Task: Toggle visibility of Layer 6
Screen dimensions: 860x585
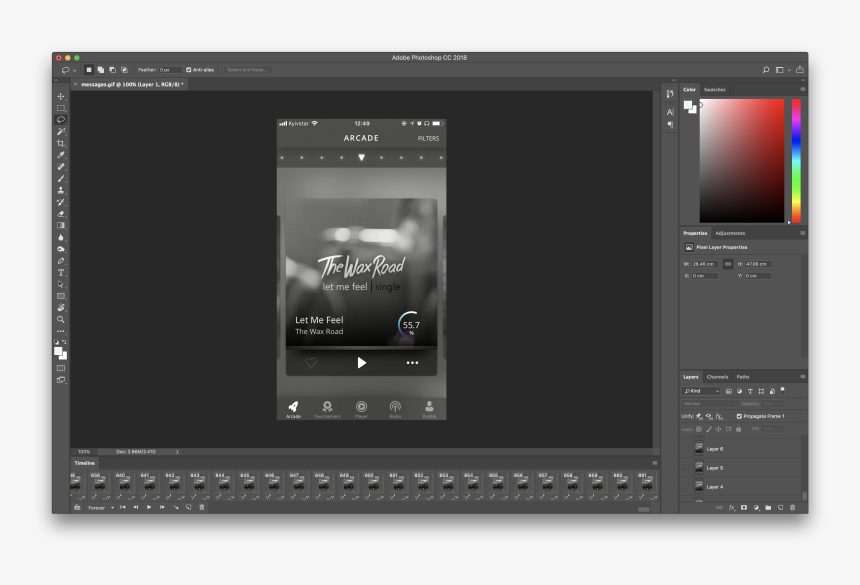Action: point(686,448)
